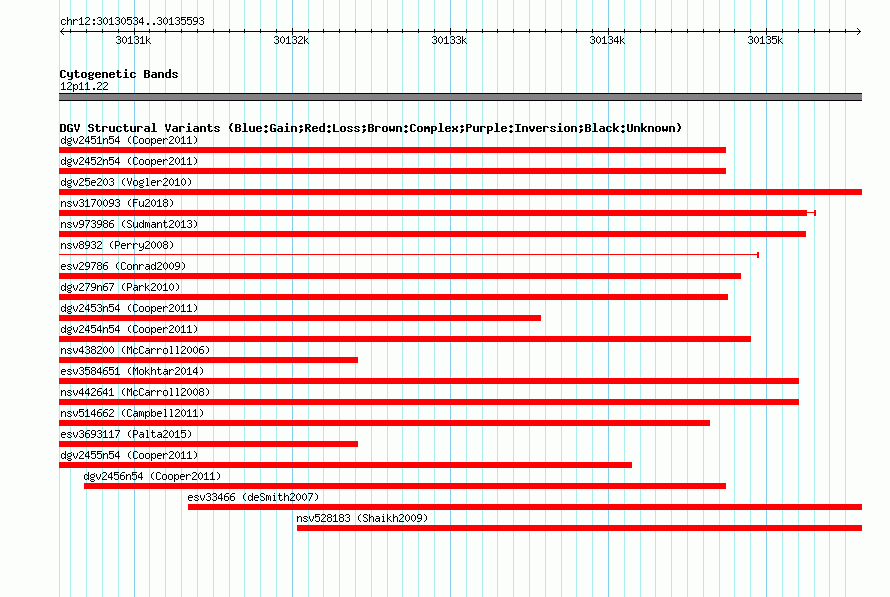Click the thin red line for nsv8932

click(x=409, y=255)
